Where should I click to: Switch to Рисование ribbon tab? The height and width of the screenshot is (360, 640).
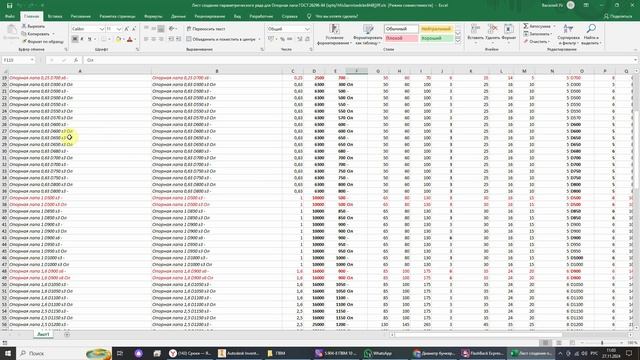pos(80,16)
